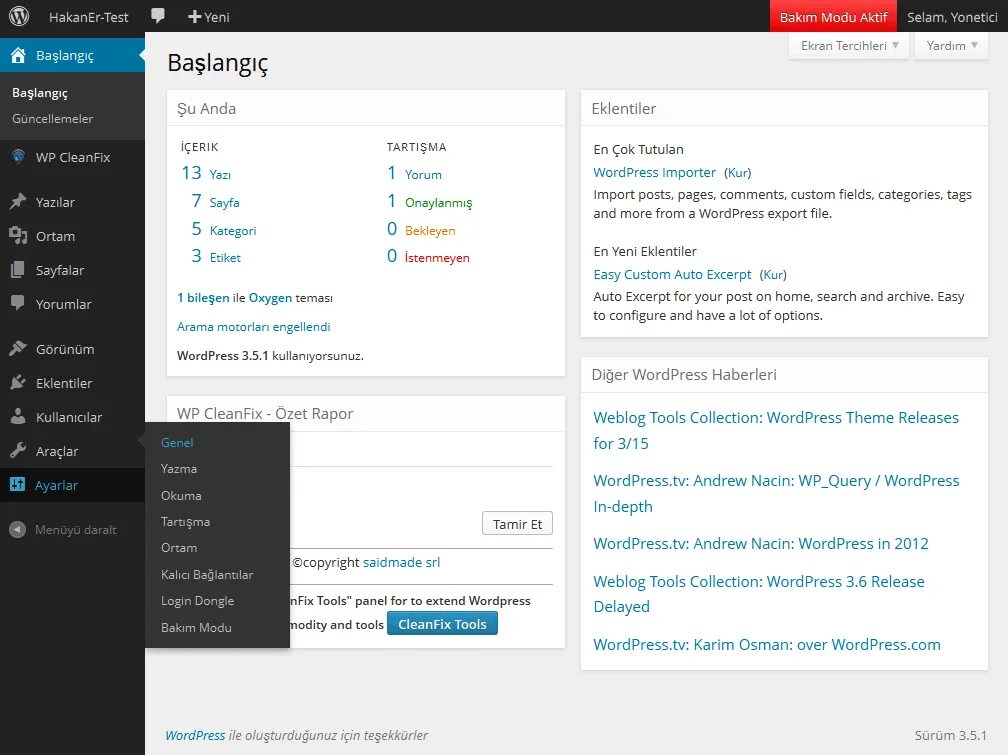Click Arama motorları engellendi link
Screen dimensions: 1008x755
(253, 327)
